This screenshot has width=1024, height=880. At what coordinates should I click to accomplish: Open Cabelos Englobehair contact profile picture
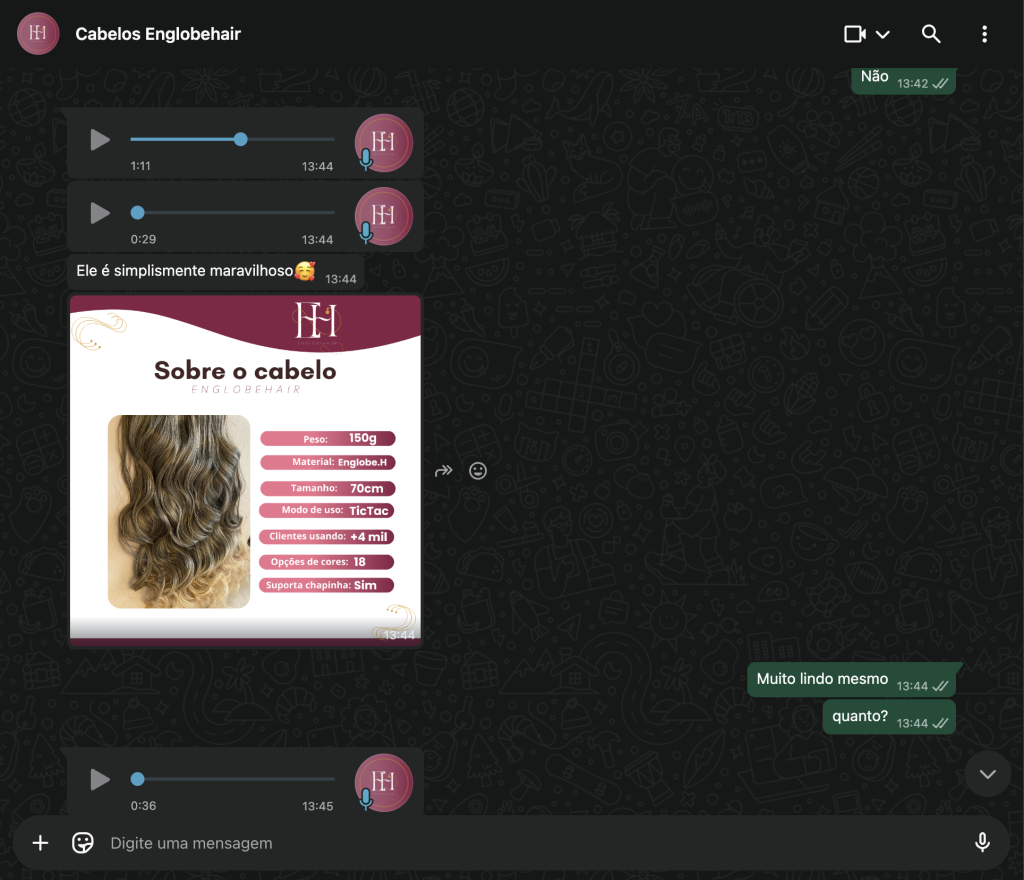(38, 34)
